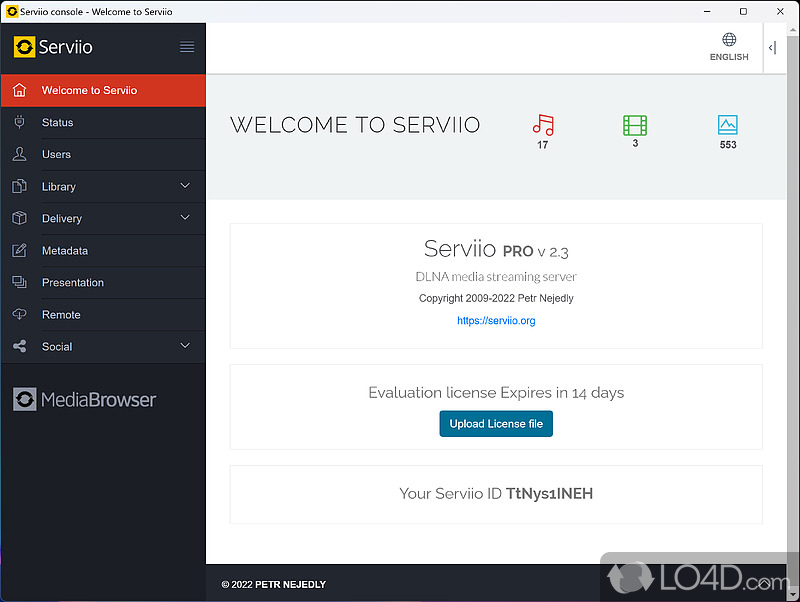Image resolution: width=800 pixels, height=602 pixels.
Task: Close the Serviio console window
Action: 780,11
